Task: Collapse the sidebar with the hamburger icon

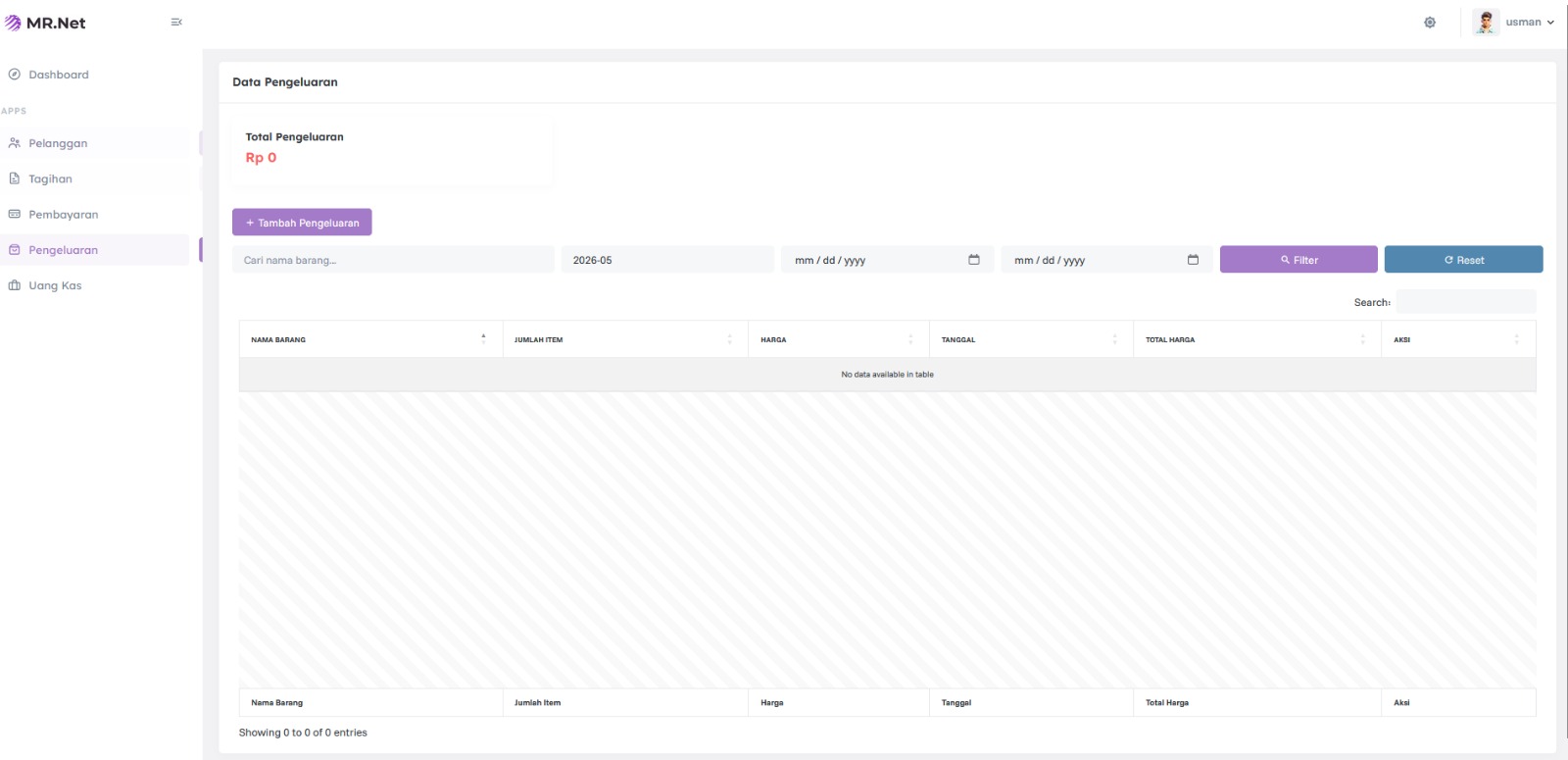Action: [176, 22]
